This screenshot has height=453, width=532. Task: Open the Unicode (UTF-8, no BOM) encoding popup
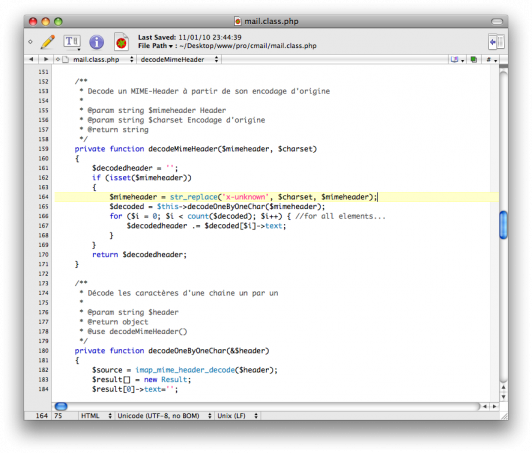point(164,416)
